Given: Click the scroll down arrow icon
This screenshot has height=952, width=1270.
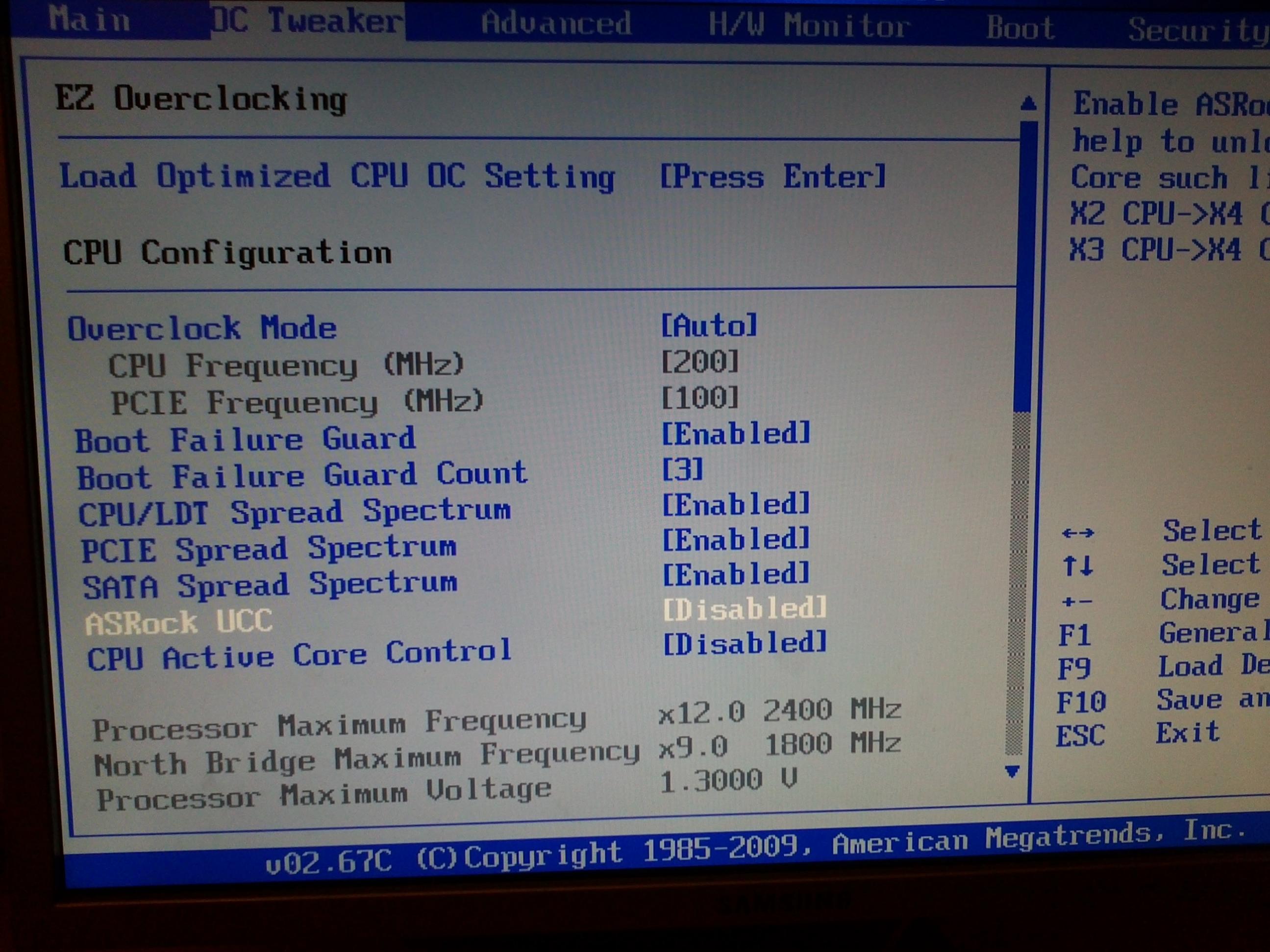Looking at the screenshot, I should tap(1013, 771).
